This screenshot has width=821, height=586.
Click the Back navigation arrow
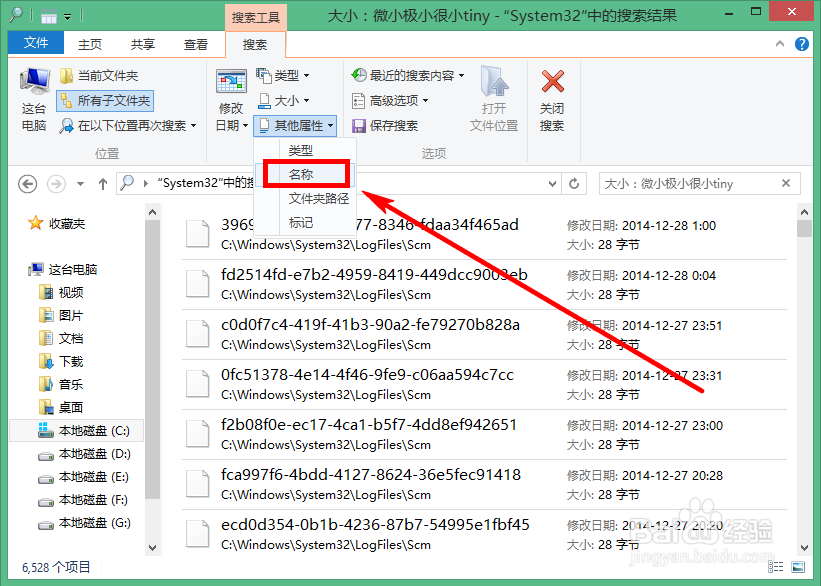coord(28,184)
